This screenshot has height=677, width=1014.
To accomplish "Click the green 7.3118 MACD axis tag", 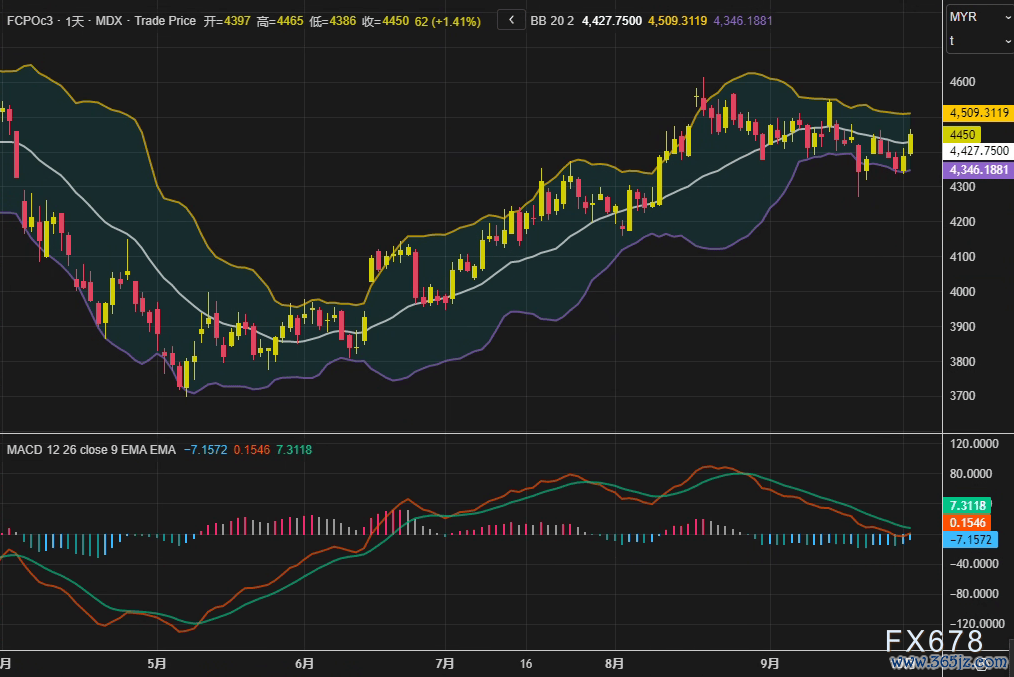I will pos(967,506).
